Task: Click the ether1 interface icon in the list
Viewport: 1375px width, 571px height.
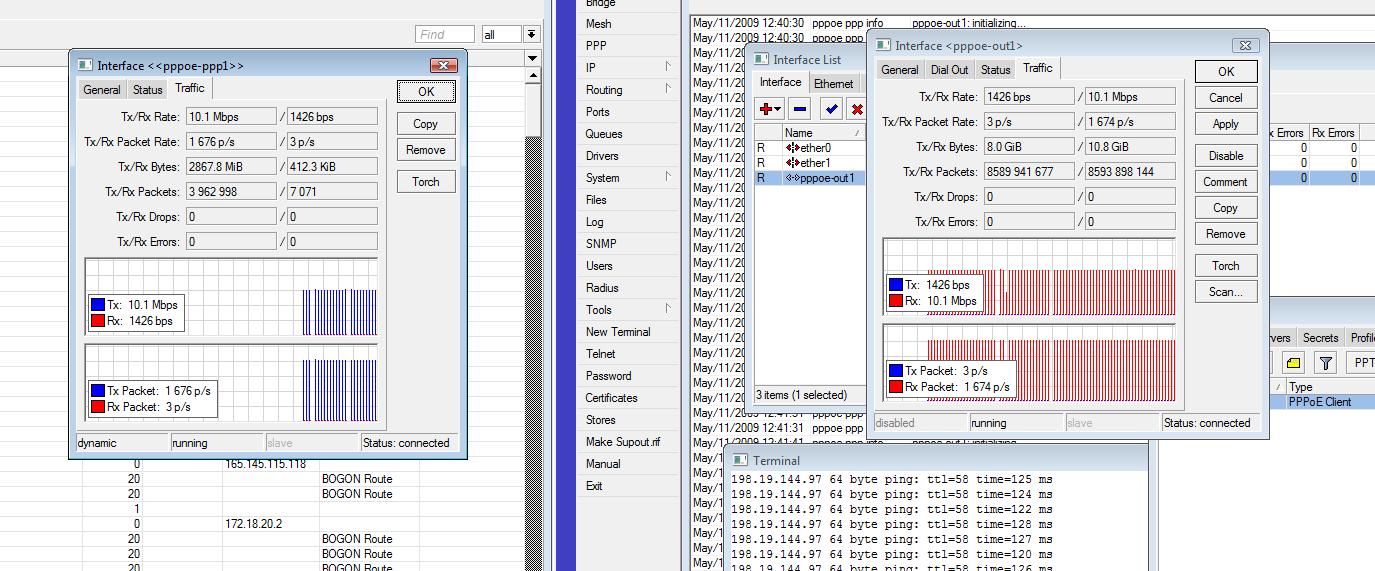Action: click(x=793, y=163)
